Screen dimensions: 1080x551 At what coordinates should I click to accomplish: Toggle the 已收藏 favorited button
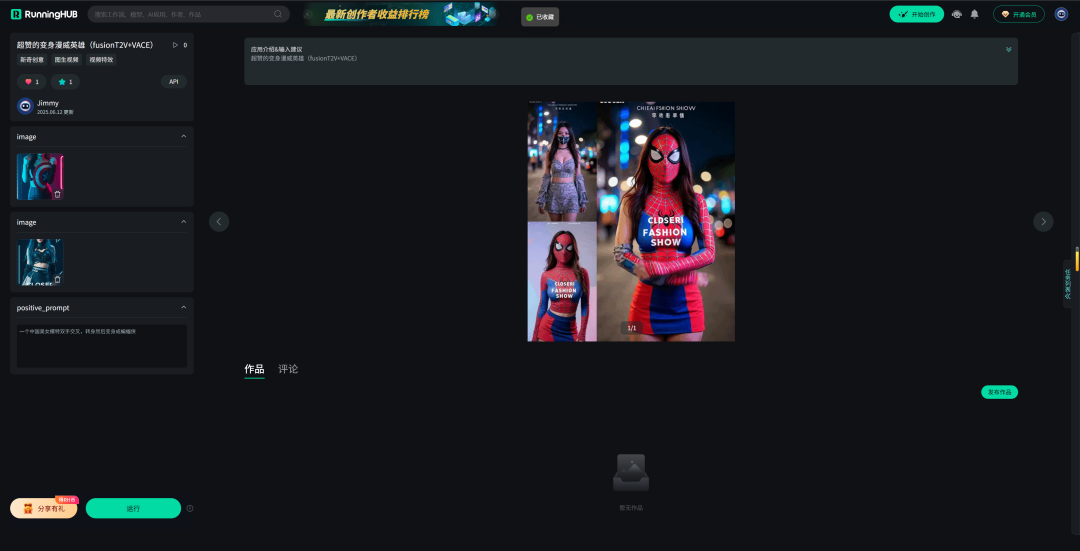539,17
